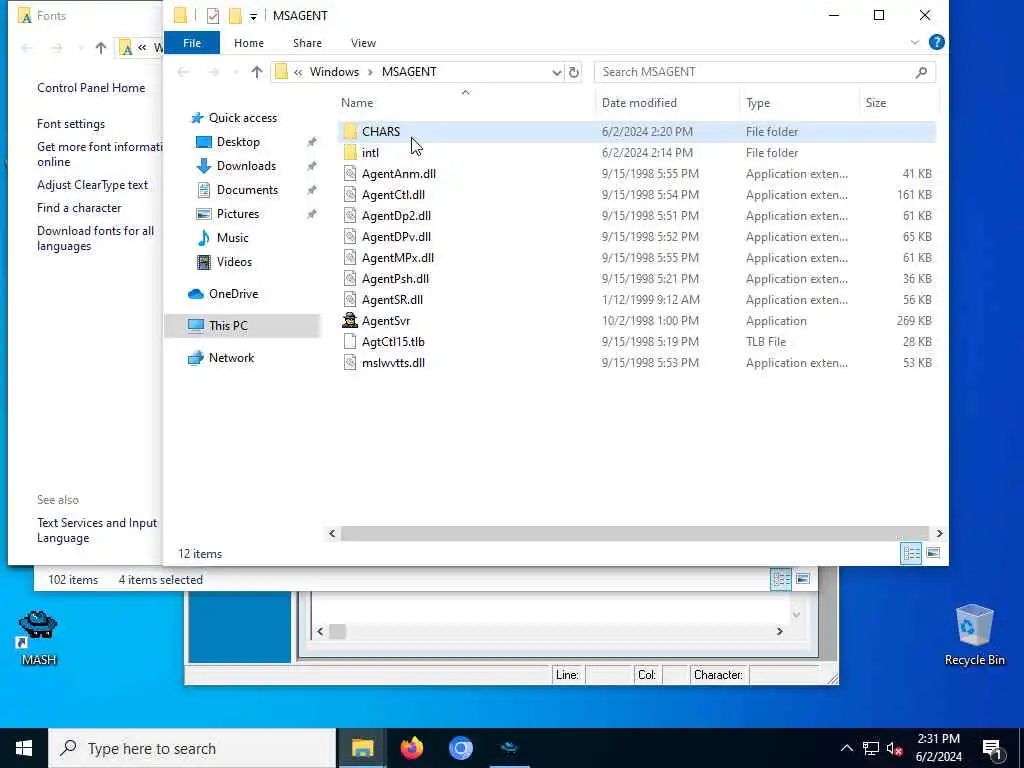1024x768 pixels.
Task: Select the AgentSvr application icon
Action: 350,321
